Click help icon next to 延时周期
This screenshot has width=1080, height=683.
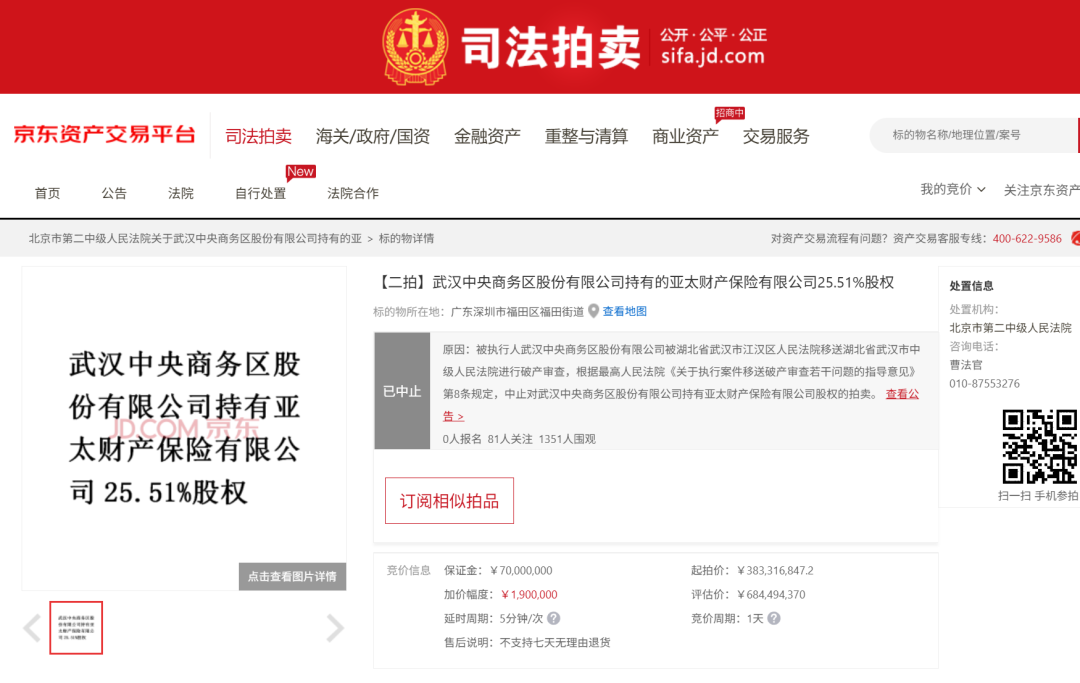tap(553, 619)
